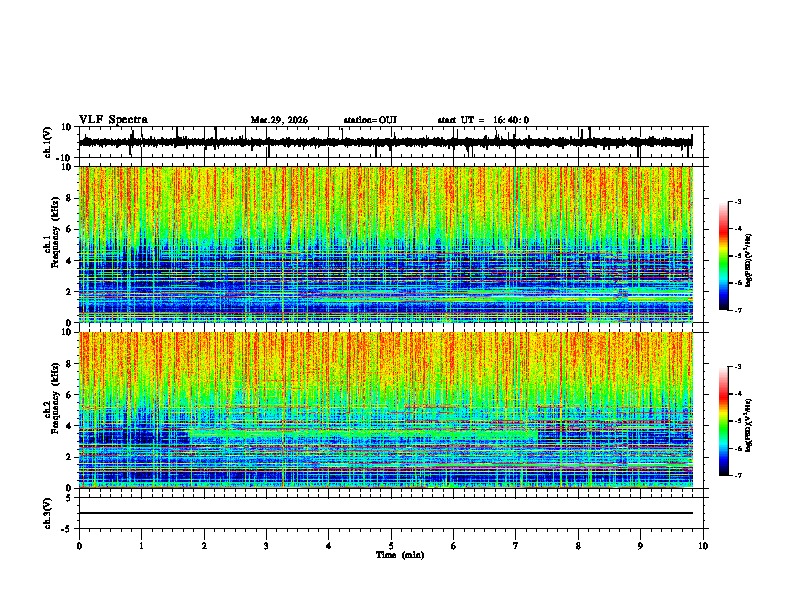Select the ch.2 colorbar log(PSD) label
Viewport: 792px width, 612px height.
coord(749,425)
